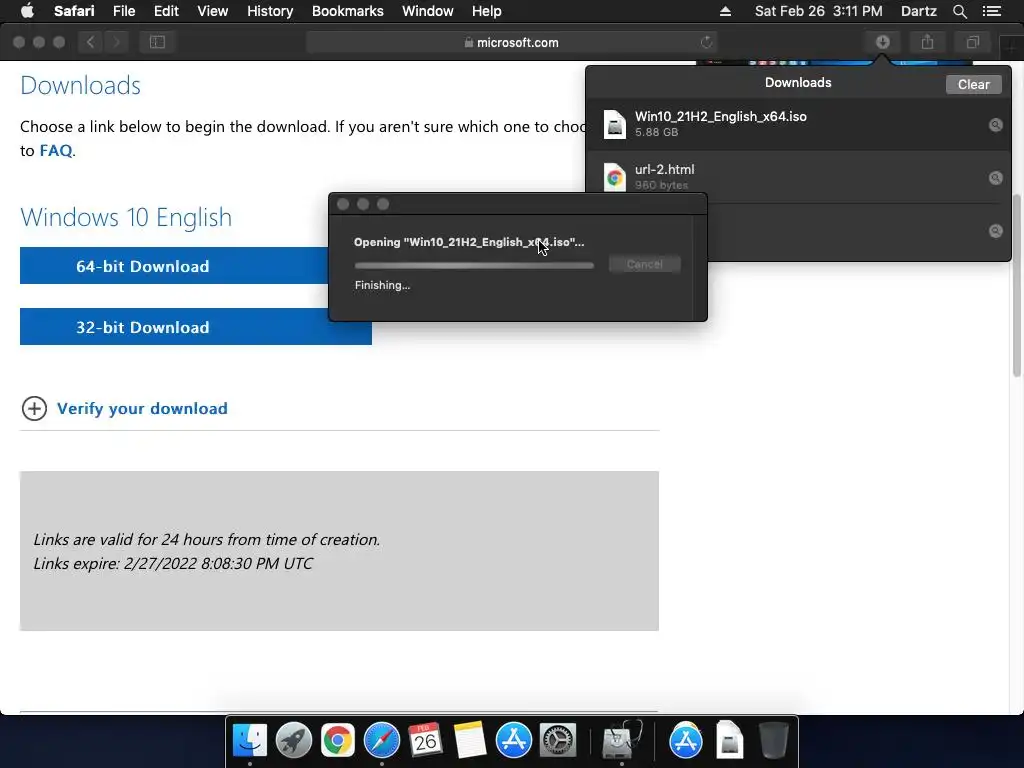
Task: Show url-2.html in Finder magnifier icon
Action: click(995, 178)
